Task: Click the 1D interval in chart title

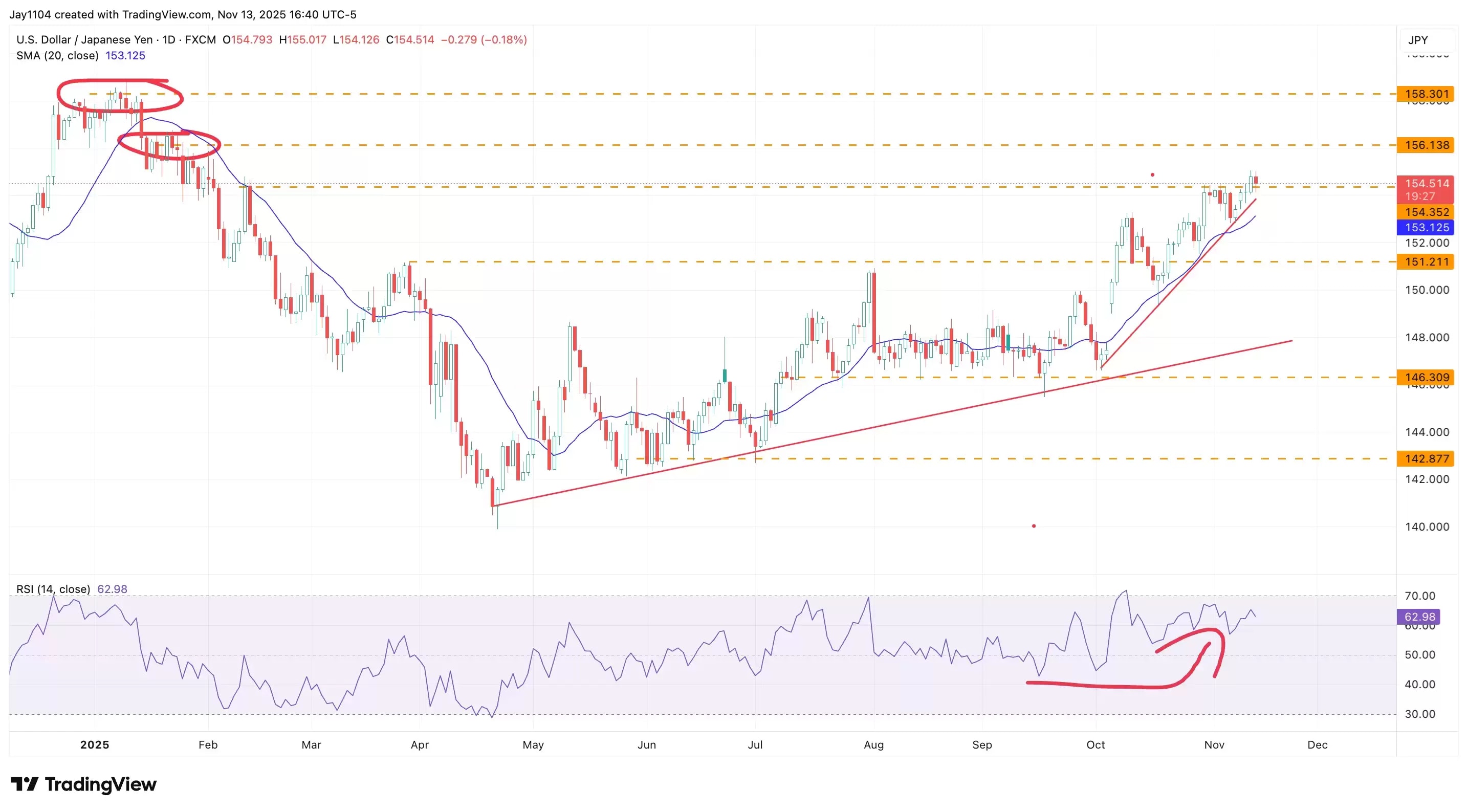Action: pyautogui.click(x=169, y=40)
